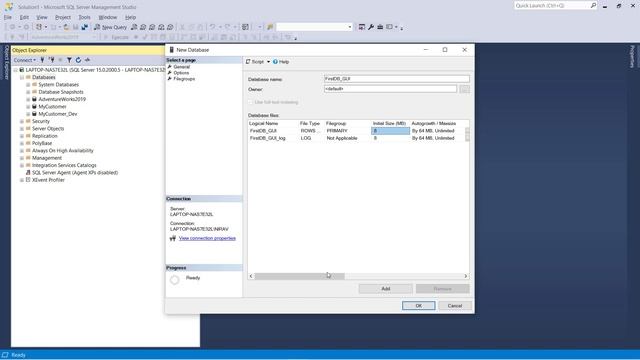This screenshot has width=640, height=360.
Task: Click the Quick Launch search box
Action: tap(555, 5)
